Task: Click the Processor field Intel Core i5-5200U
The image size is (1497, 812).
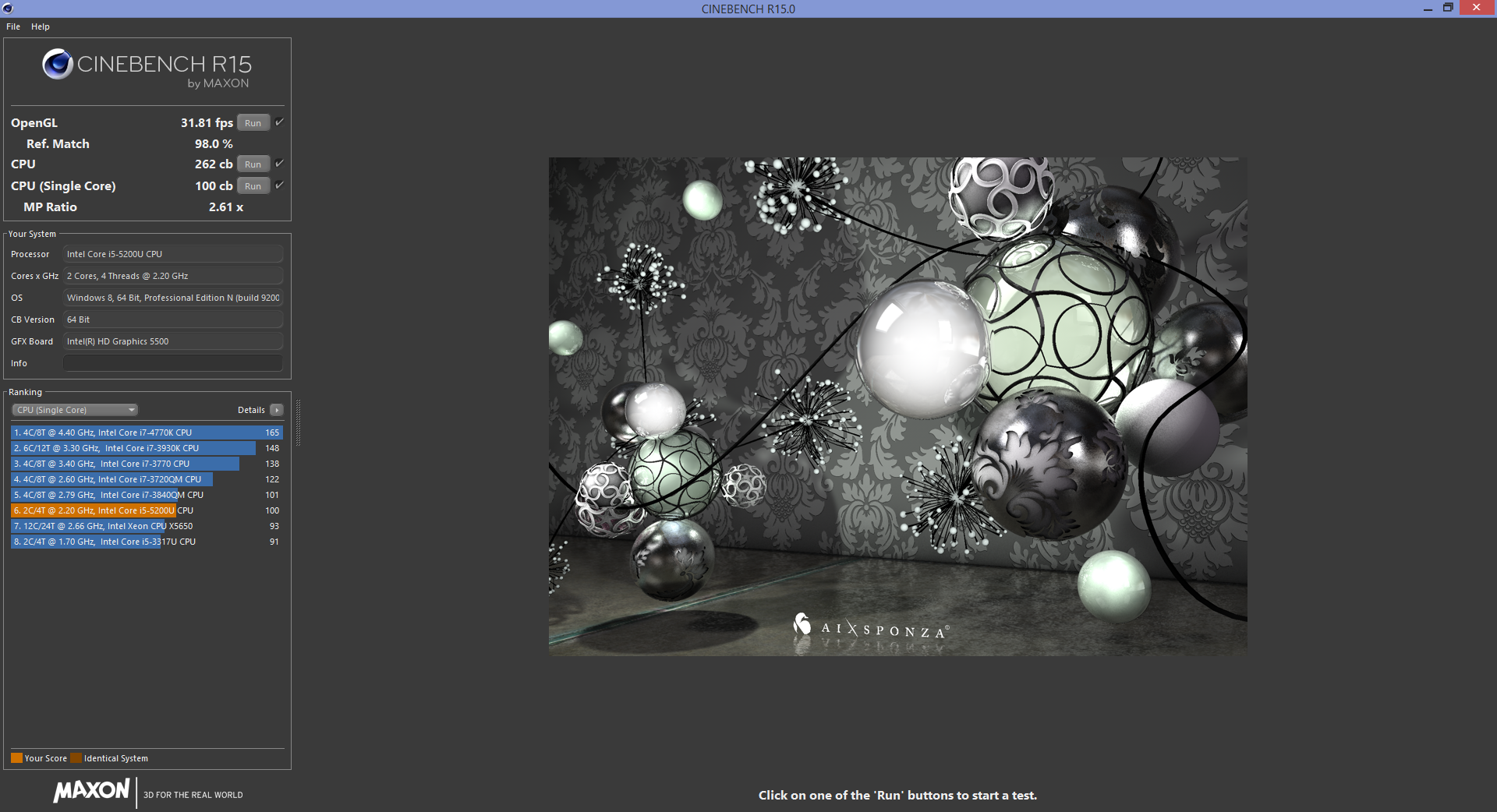Action: click(173, 254)
